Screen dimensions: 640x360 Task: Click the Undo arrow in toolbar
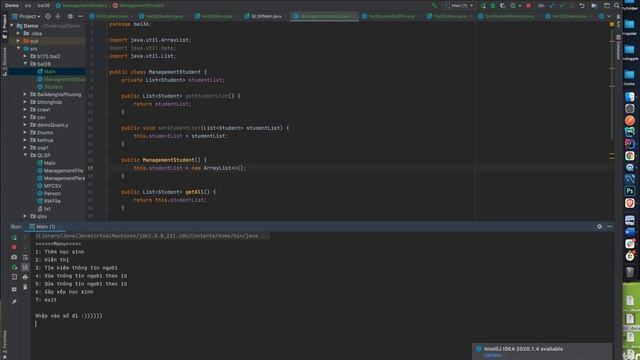[582, 6]
